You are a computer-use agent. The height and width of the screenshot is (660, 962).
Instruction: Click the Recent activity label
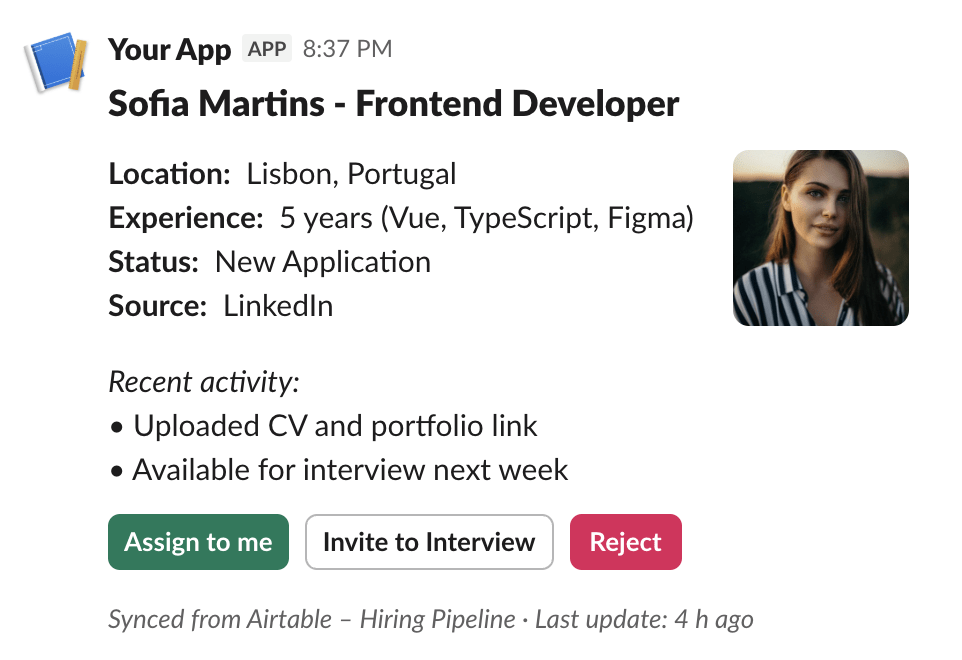[x=204, y=381]
